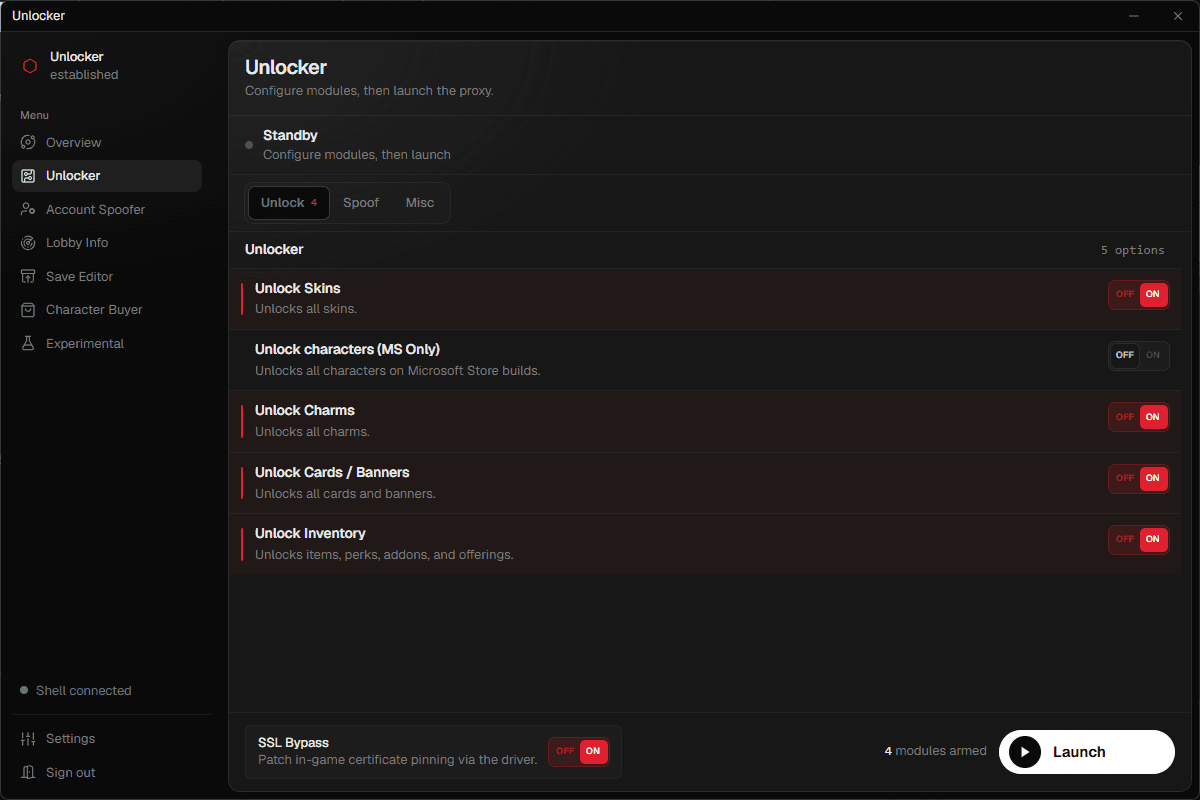The image size is (1200, 800).
Task: Enable Unlock characters (MS Only) toggle
Action: (x=1139, y=355)
